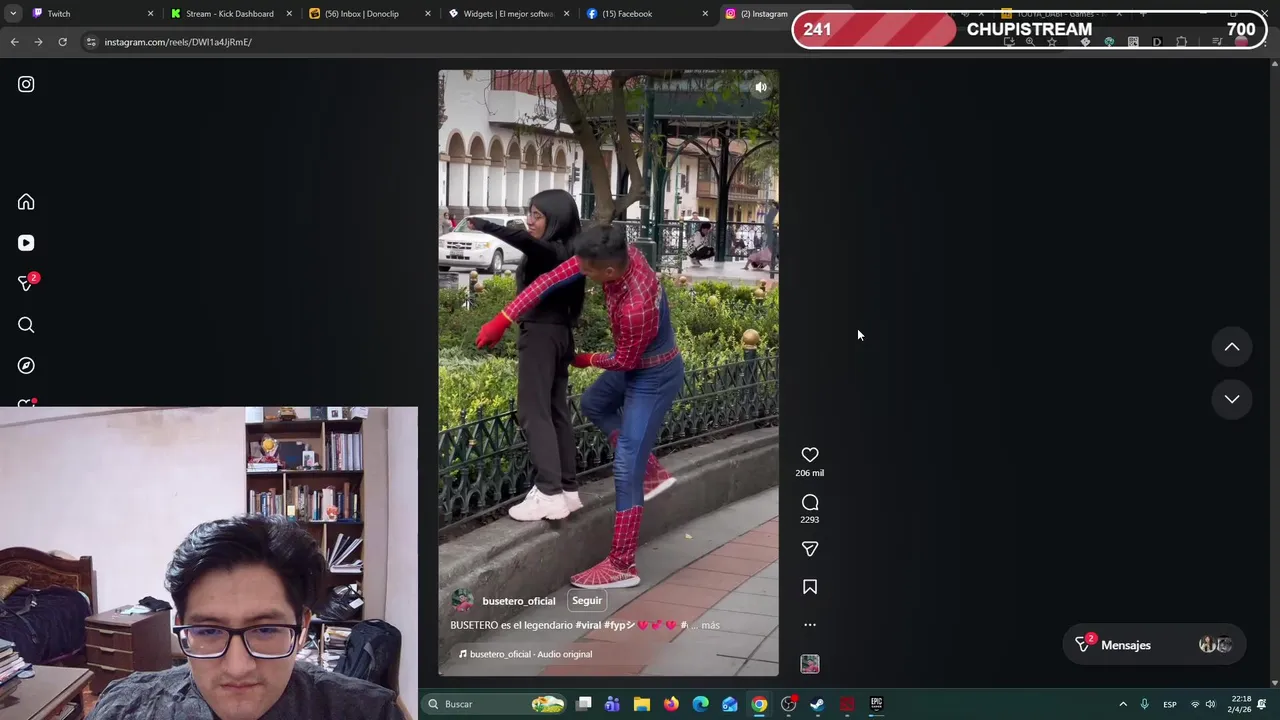The height and width of the screenshot is (720, 1280).
Task: Switch to the Widgets browser tab
Action: point(508,14)
